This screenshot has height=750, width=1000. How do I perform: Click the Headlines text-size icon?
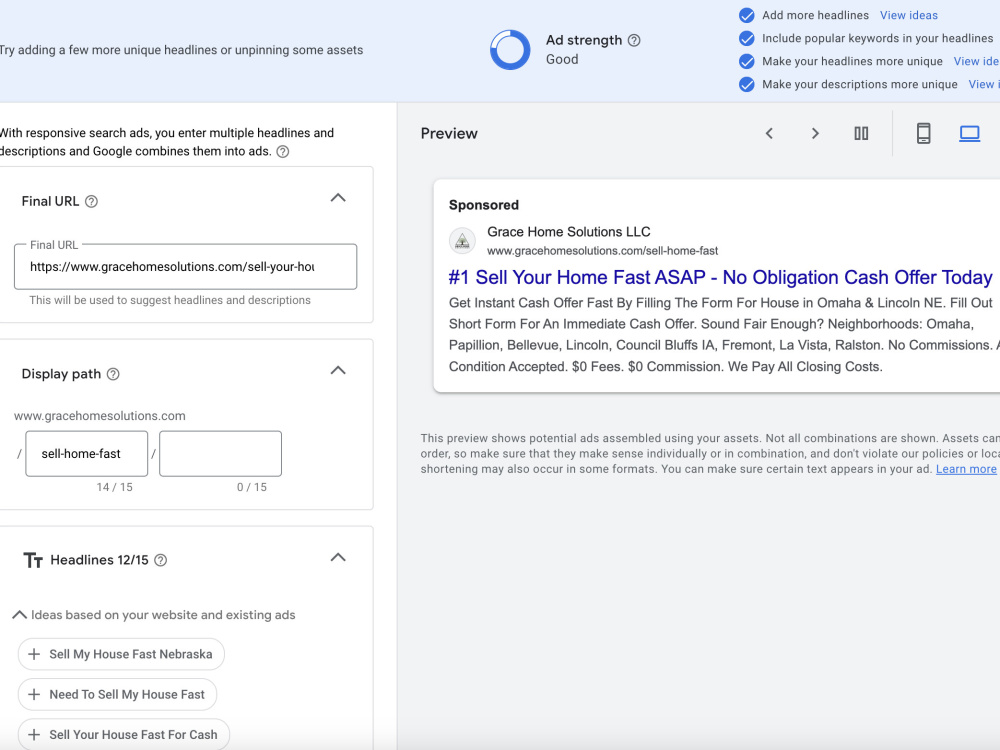tap(33, 560)
